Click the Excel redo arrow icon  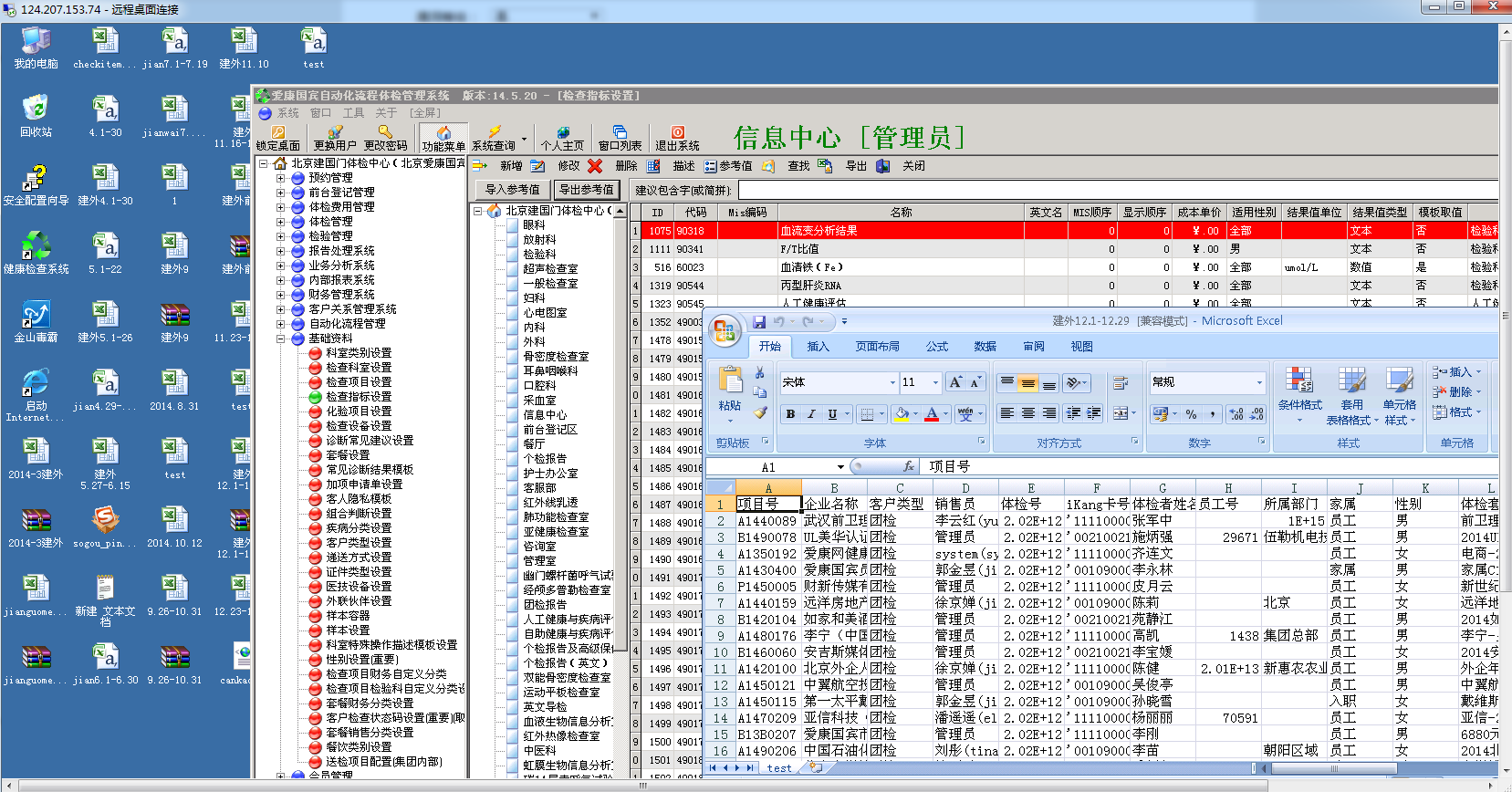[x=808, y=321]
